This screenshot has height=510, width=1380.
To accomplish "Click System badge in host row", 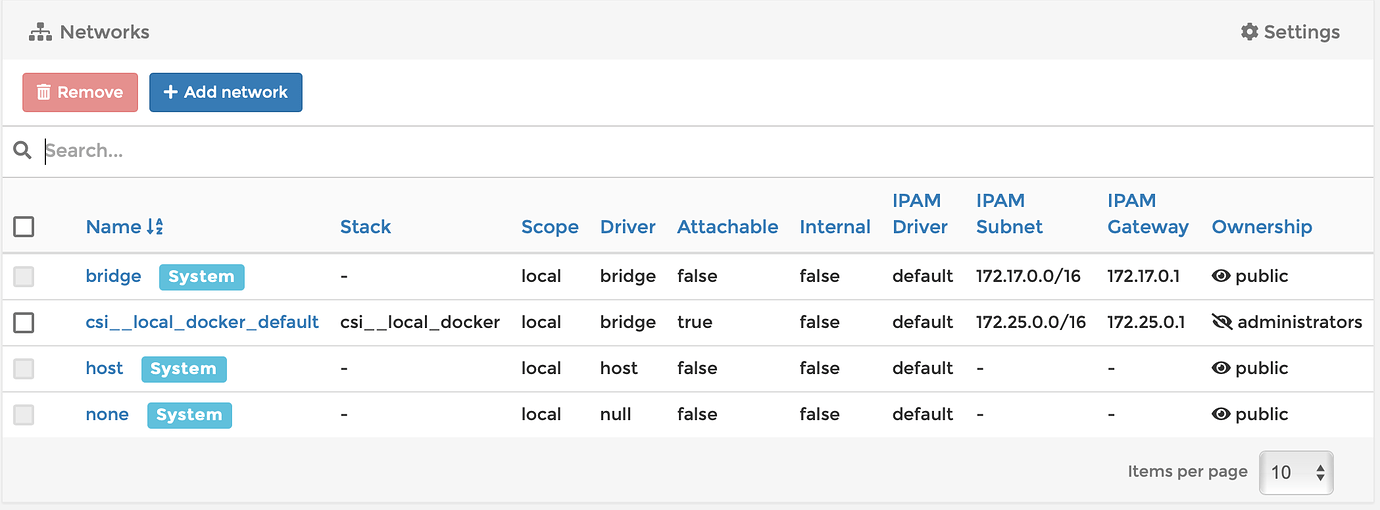I will click(x=183, y=369).
